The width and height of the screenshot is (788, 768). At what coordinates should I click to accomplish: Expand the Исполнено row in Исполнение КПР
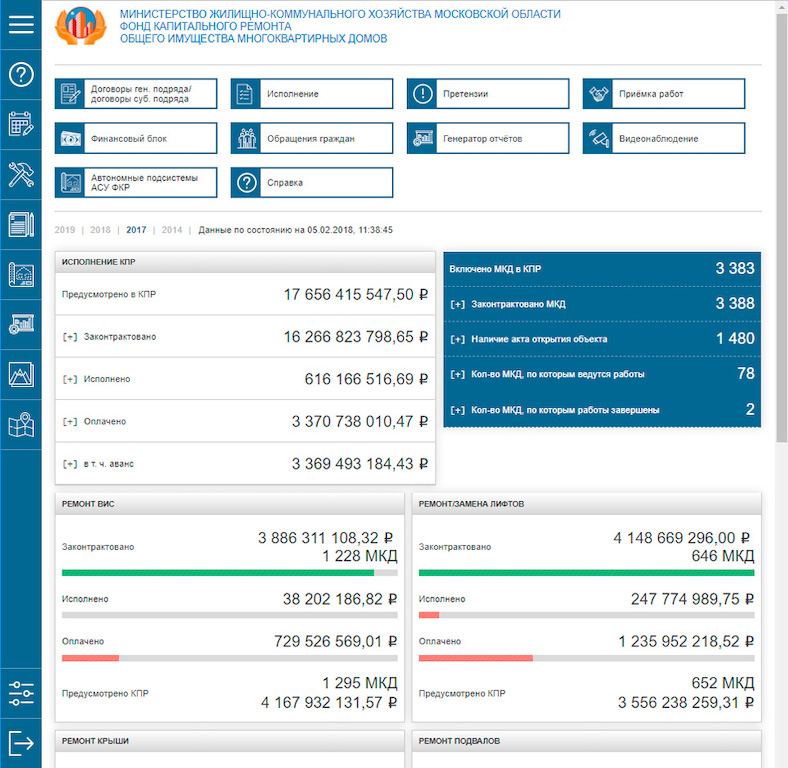click(x=70, y=379)
